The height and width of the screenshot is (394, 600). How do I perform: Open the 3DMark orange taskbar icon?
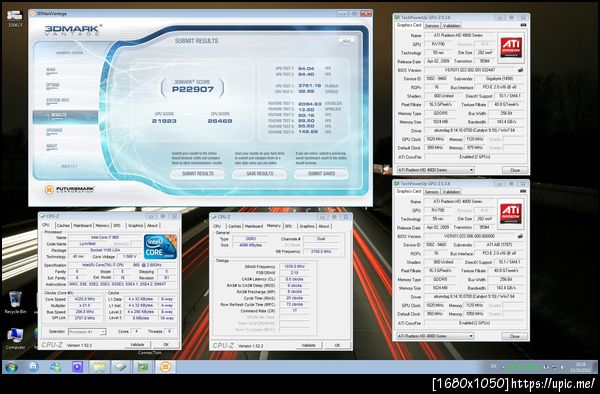pos(165,367)
